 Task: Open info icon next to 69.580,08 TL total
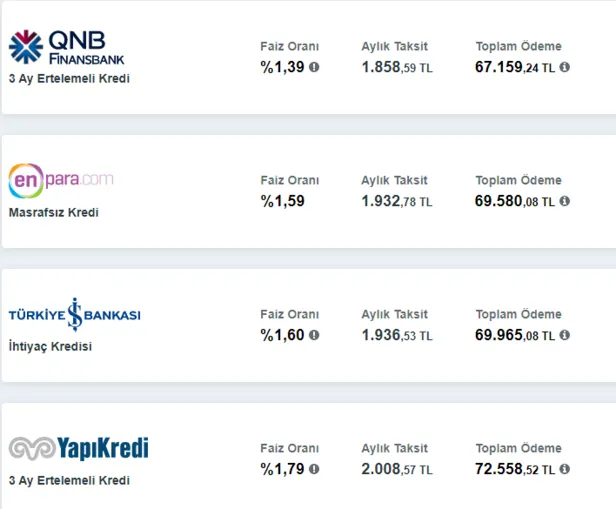tap(564, 201)
